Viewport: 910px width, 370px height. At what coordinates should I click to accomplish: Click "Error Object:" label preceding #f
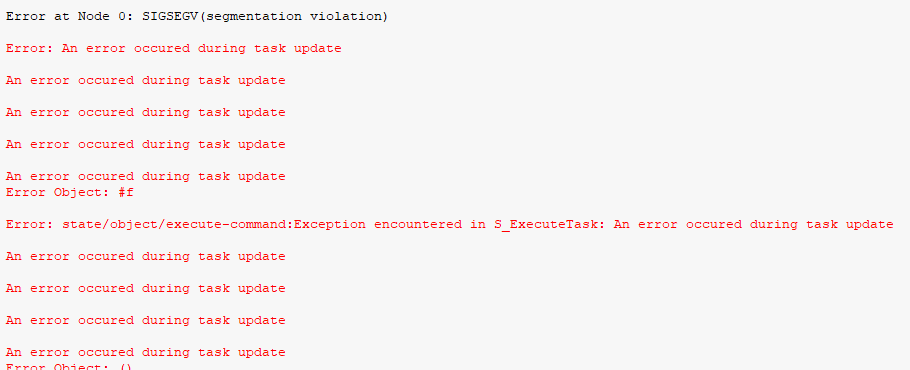point(57,192)
